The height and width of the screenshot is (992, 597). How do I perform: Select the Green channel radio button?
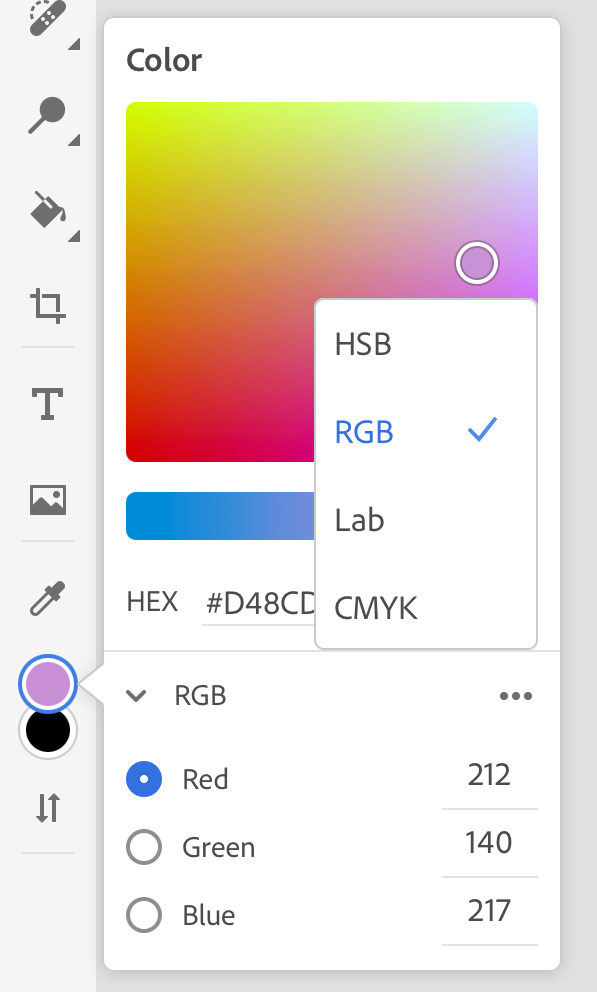pyautogui.click(x=143, y=846)
